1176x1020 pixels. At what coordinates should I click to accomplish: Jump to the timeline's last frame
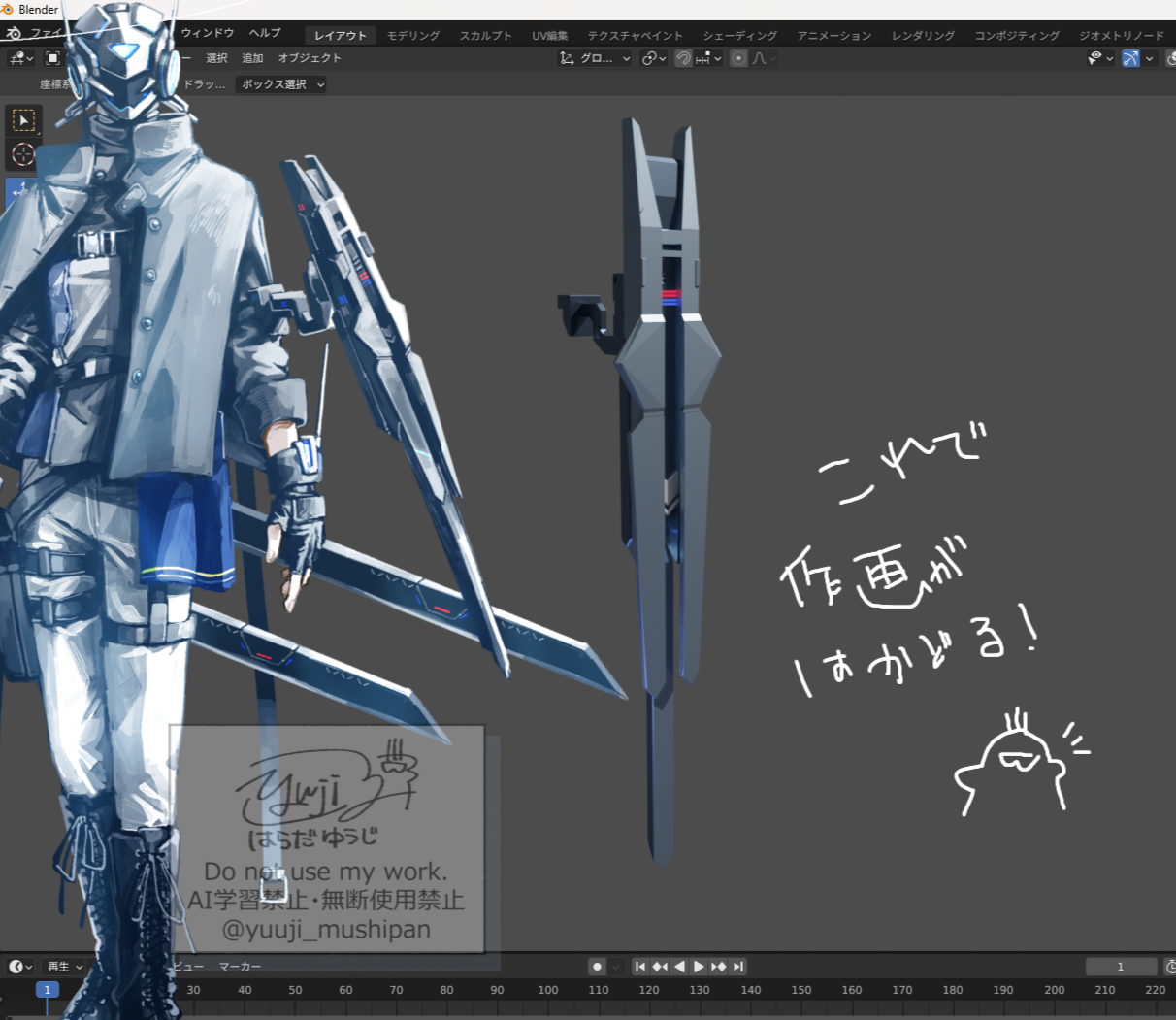coord(738,967)
